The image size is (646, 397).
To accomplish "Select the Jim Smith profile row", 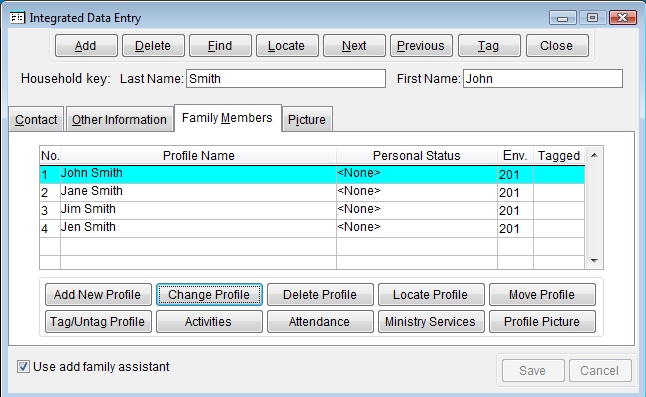I will pyautogui.click(x=312, y=210).
